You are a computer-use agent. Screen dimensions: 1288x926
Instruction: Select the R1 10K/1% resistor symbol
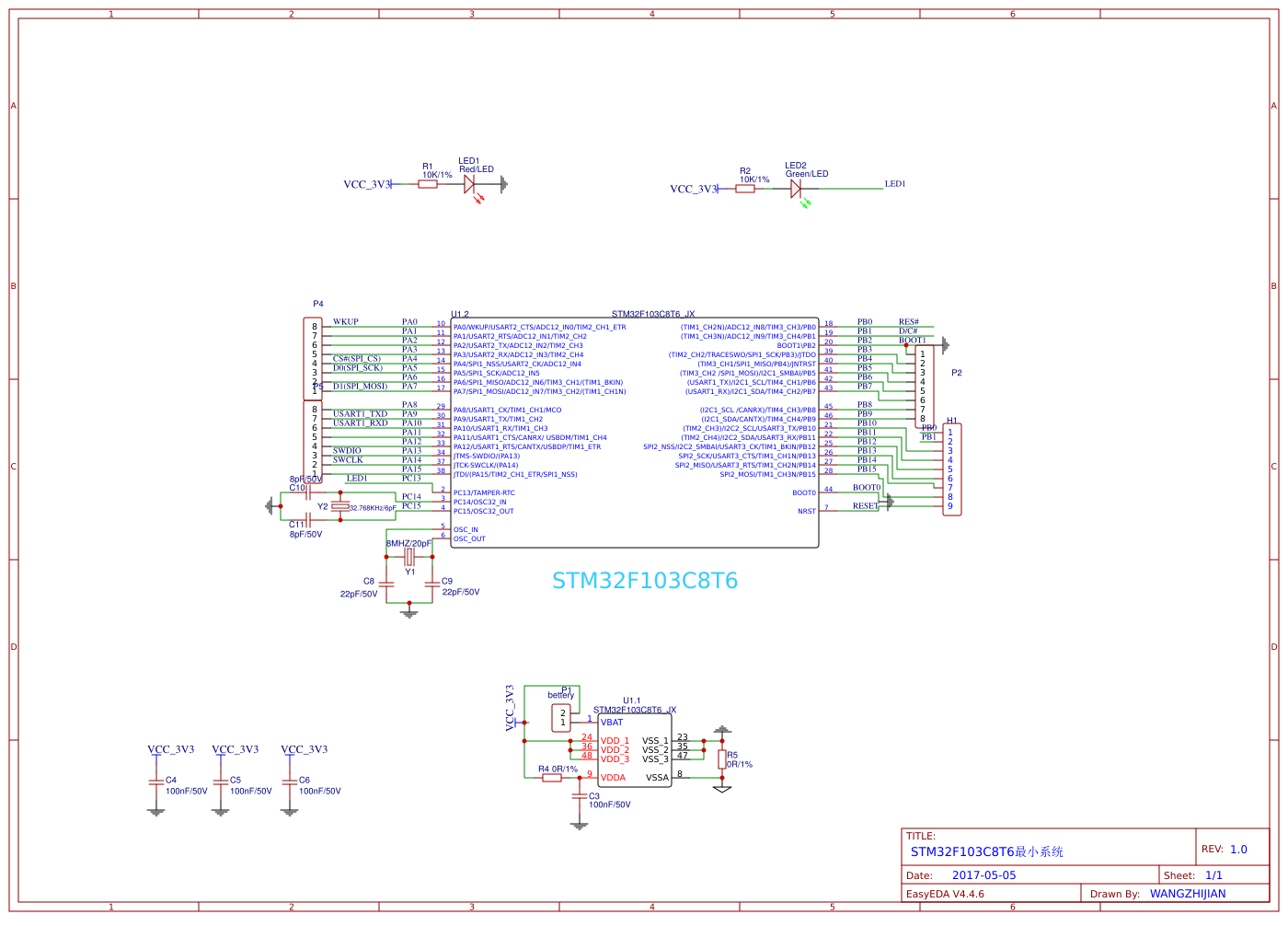(x=428, y=184)
